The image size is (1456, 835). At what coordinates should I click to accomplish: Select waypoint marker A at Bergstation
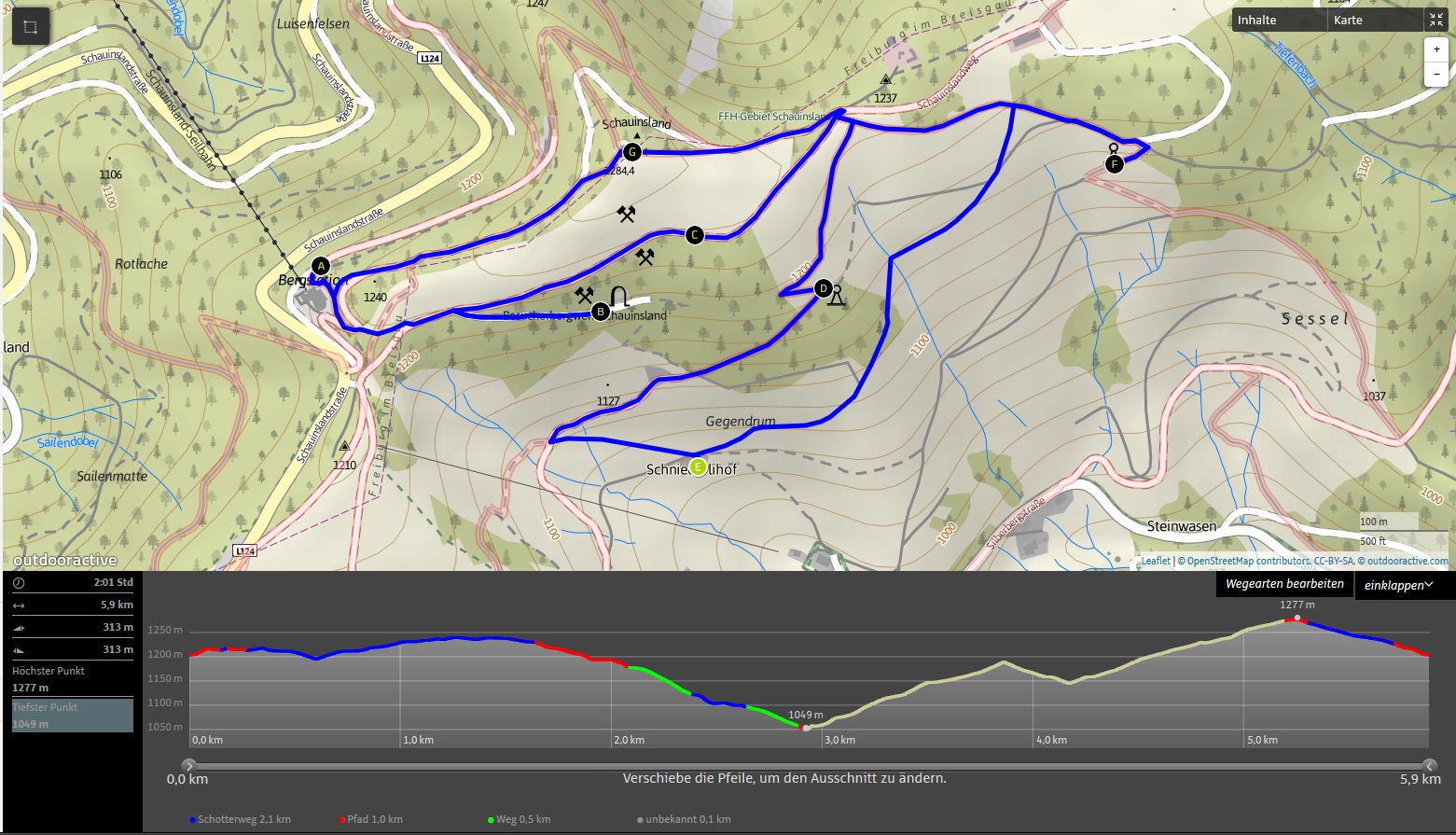click(x=321, y=266)
